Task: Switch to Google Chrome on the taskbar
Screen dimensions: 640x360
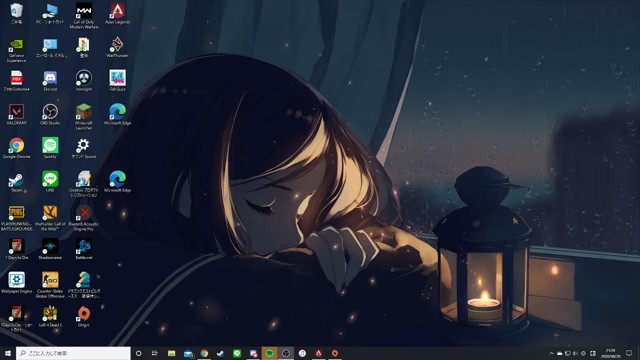Action: pos(204,353)
